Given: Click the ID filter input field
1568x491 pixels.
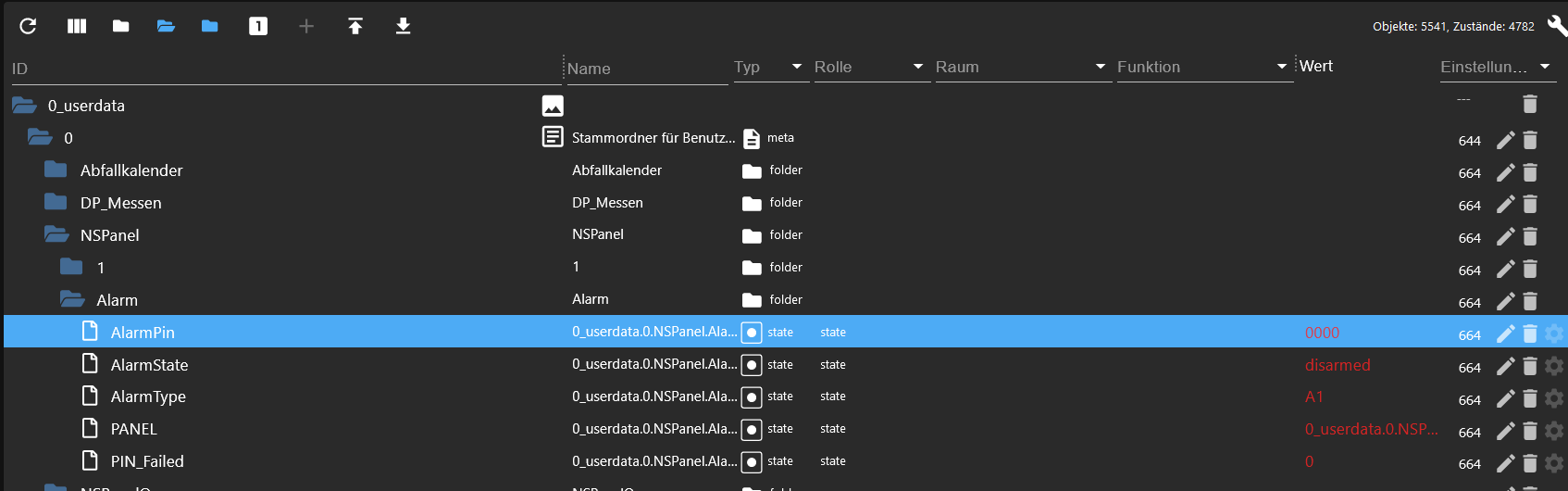Looking at the screenshot, I should coord(286,69).
